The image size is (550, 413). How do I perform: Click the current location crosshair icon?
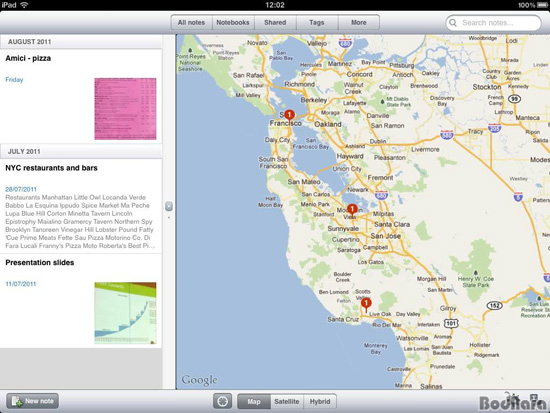tap(222, 401)
